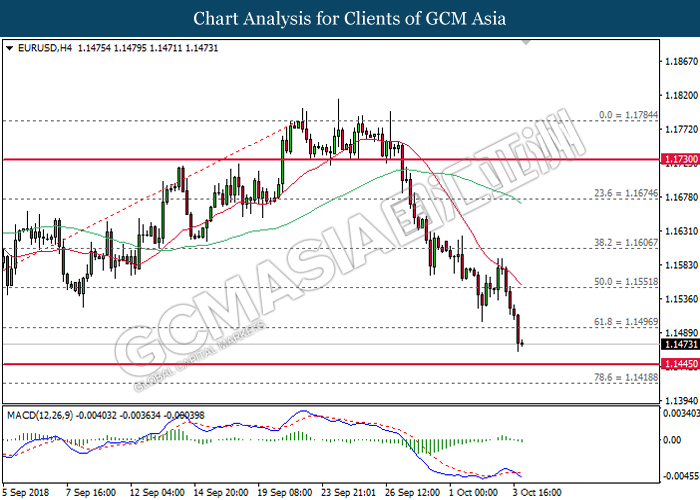Click the '5 Sep 2018' date label
The width and height of the screenshot is (700, 500).
point(24,492)
